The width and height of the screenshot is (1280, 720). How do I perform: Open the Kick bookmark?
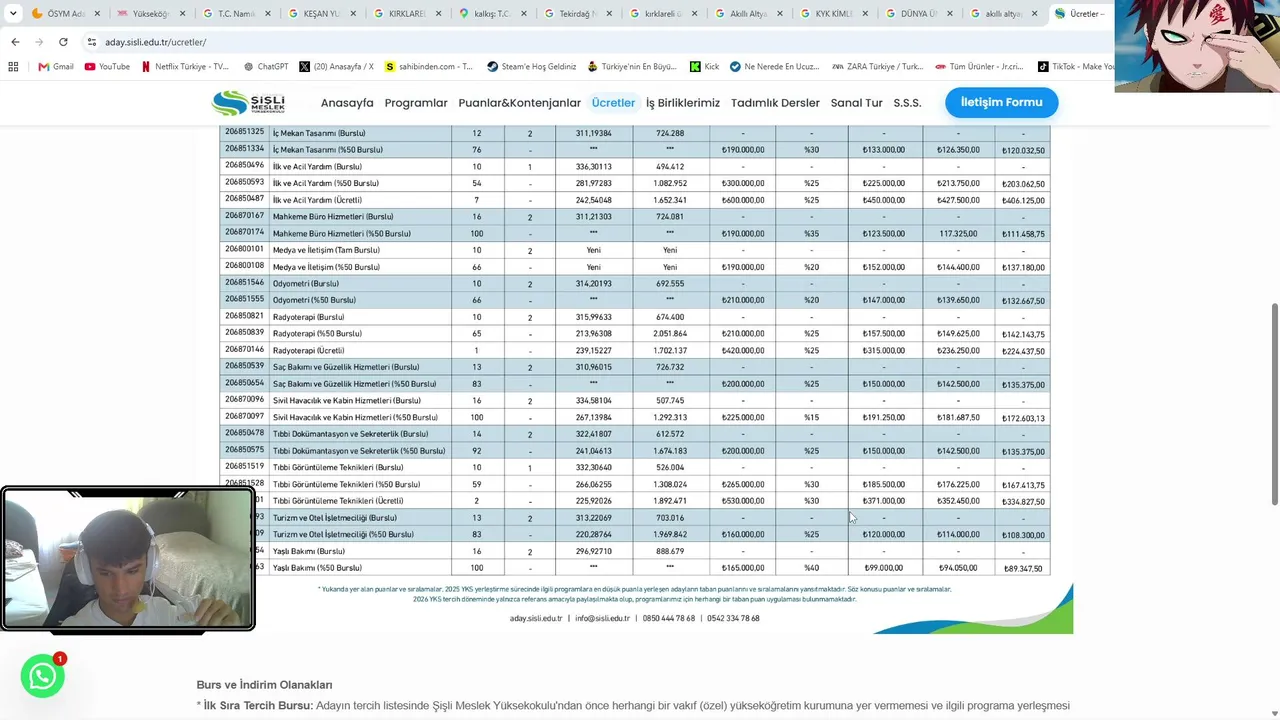pos(704,67)
